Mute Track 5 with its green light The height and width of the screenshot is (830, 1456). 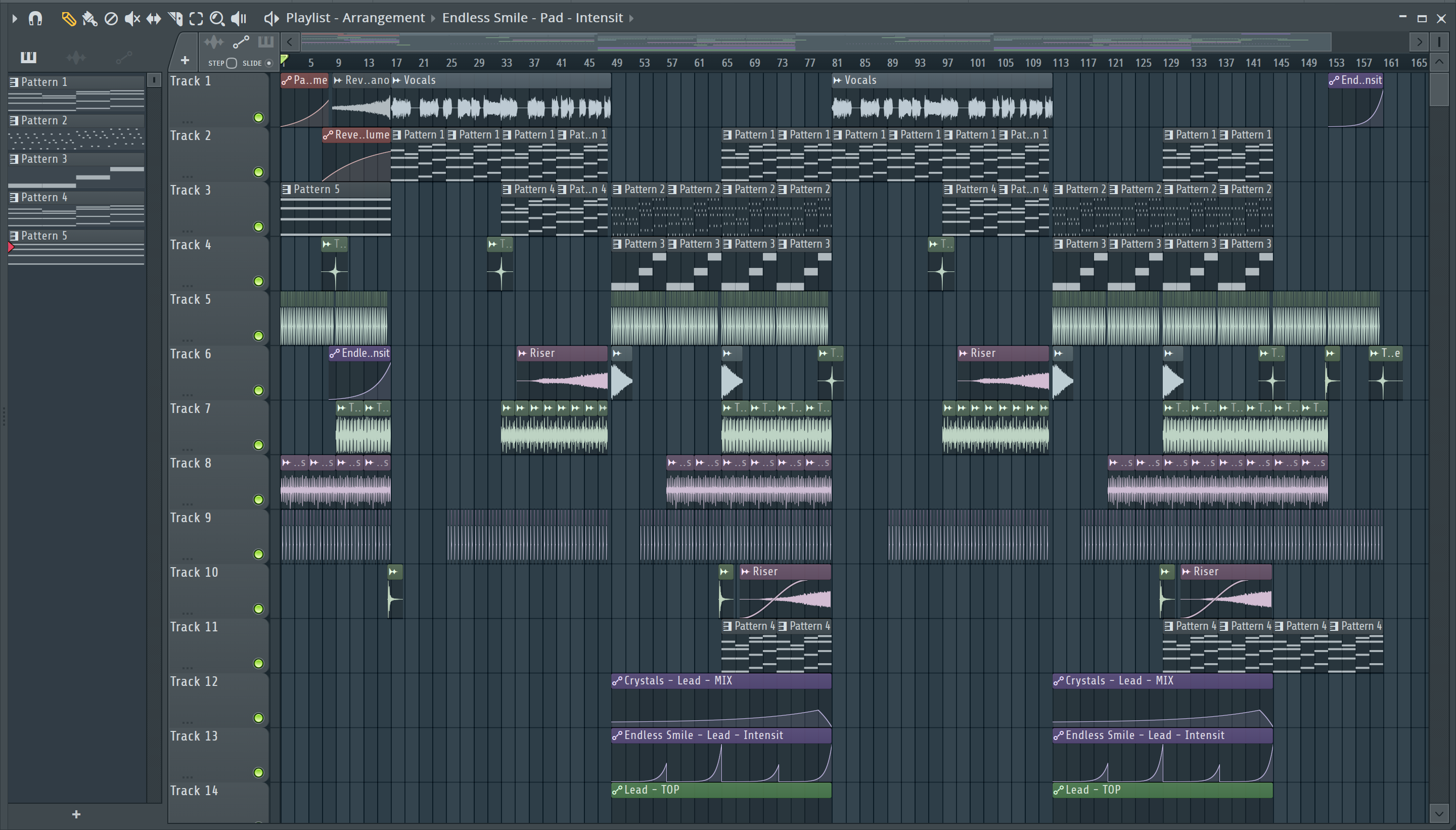point(258,336)
